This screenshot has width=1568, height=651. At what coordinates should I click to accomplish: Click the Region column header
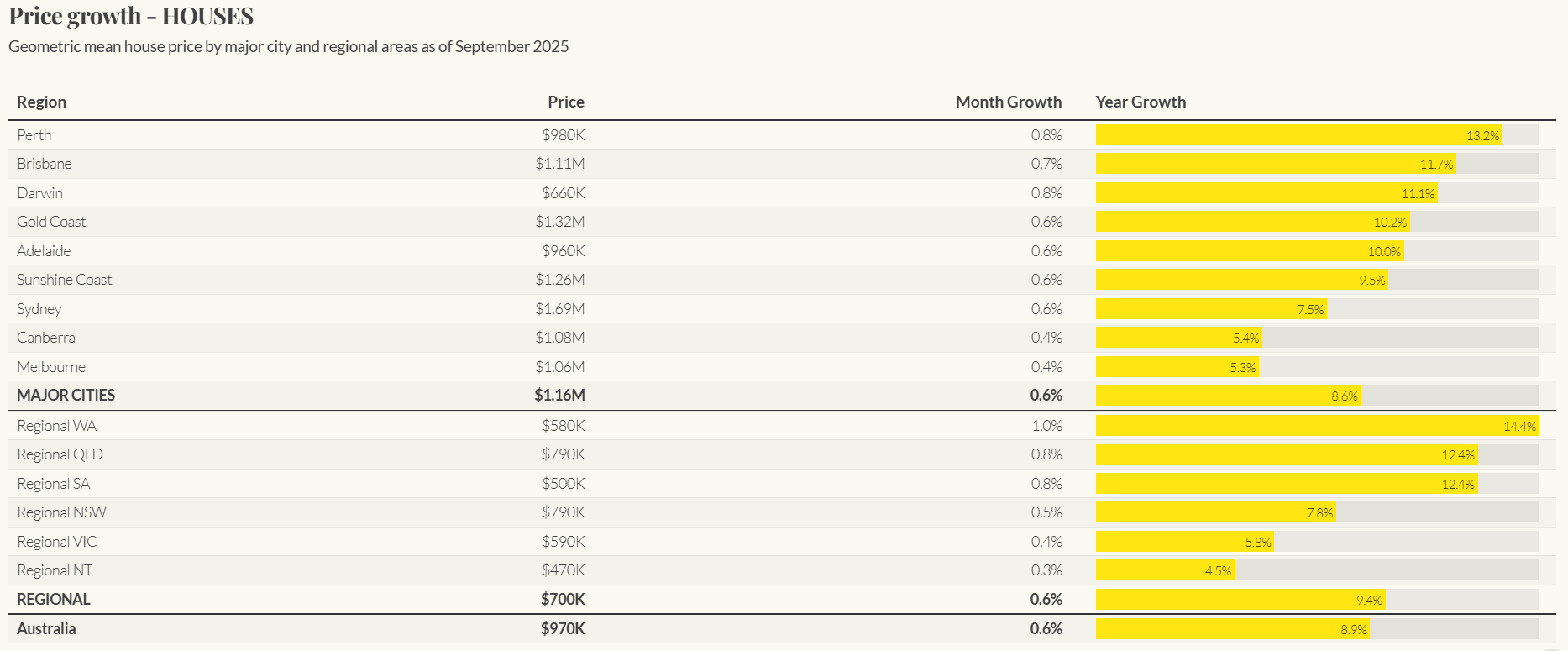point(41,102)
